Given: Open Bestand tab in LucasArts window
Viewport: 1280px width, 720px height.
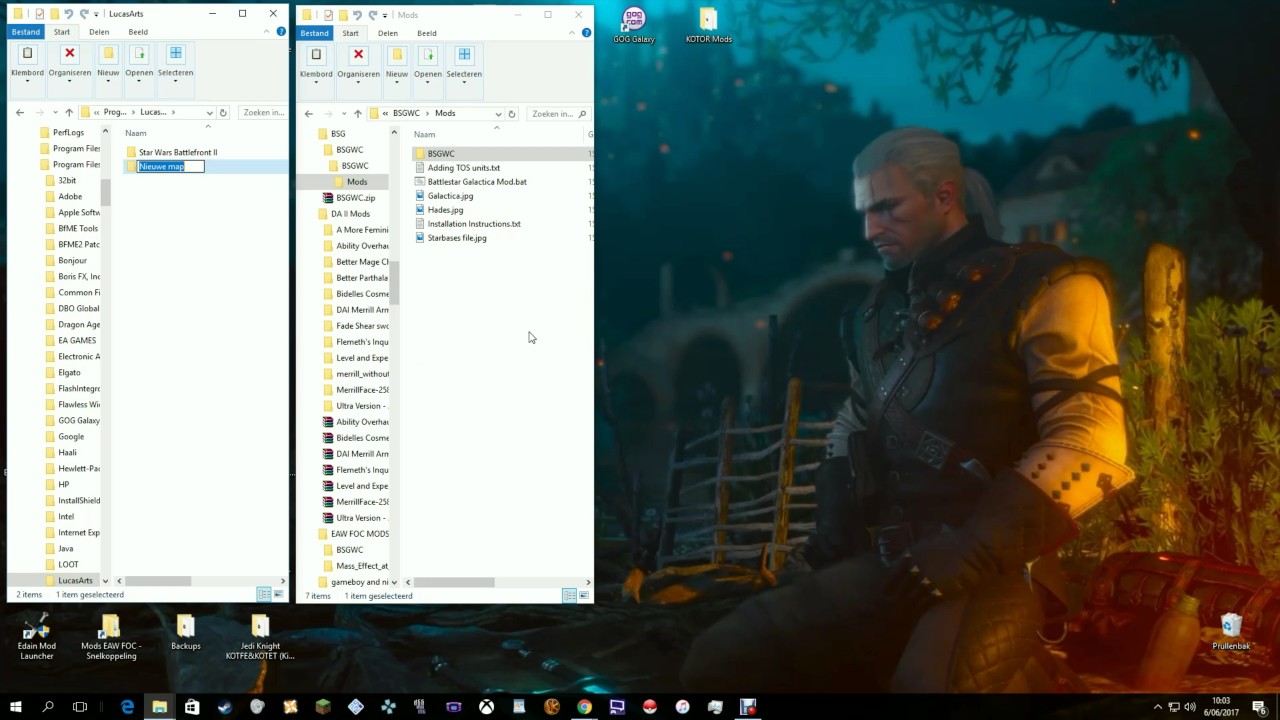Looking at the screenshot, I should pyautogui.click(x=25, y=32).
